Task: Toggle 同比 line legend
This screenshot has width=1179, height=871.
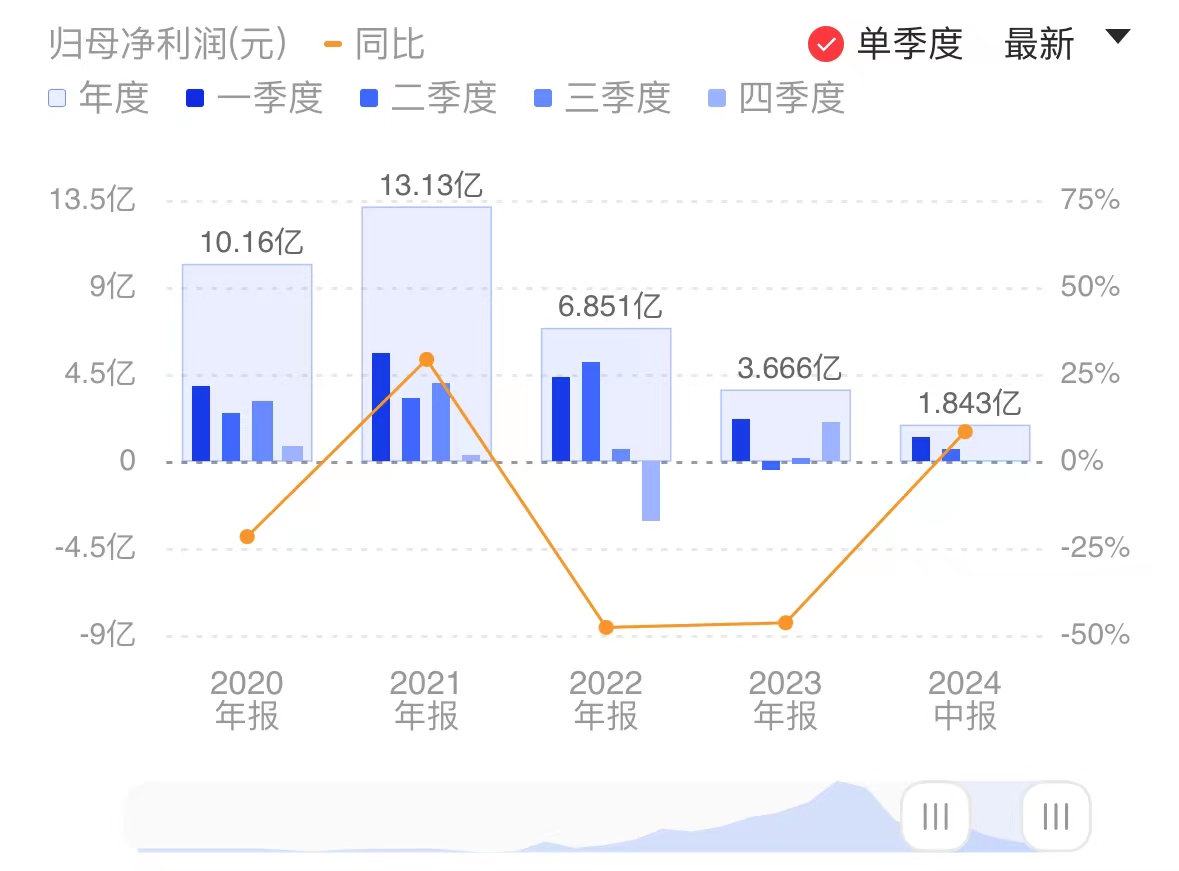Action: click(374, 44)
